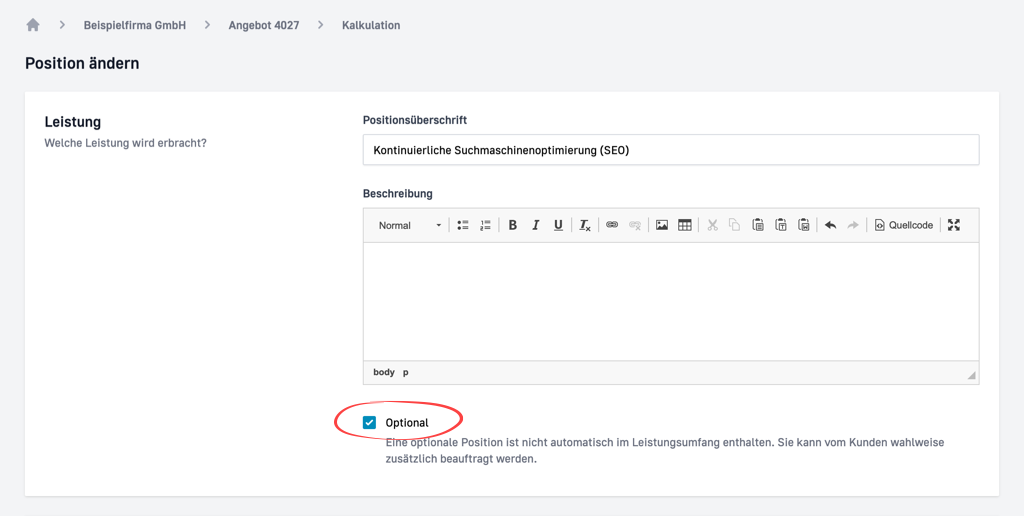This screenshot has height=516, width=1024.
Task: Insert a link using chain icon
Action: pyautogui.click(x=612, y=226)
